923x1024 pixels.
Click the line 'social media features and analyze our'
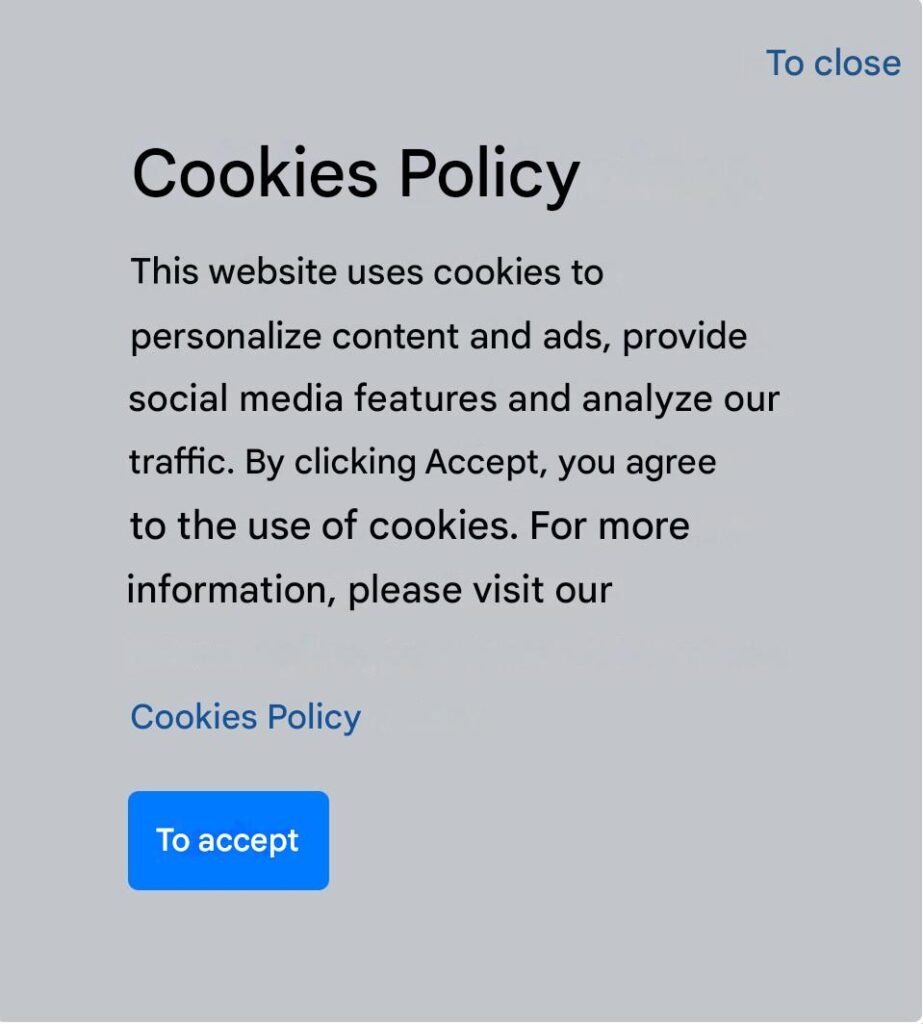pyautogui.click(x=454, y=399)
